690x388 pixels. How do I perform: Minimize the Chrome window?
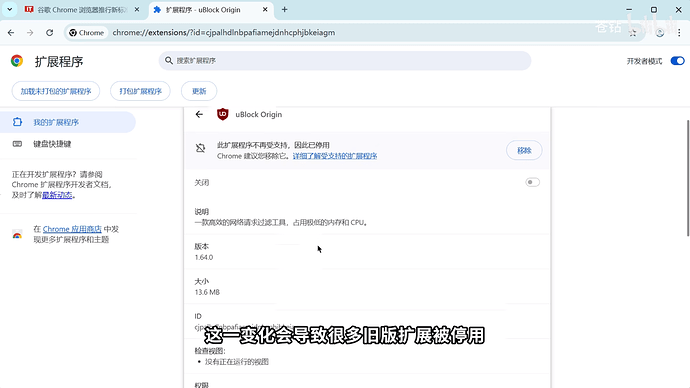(629, 9)
